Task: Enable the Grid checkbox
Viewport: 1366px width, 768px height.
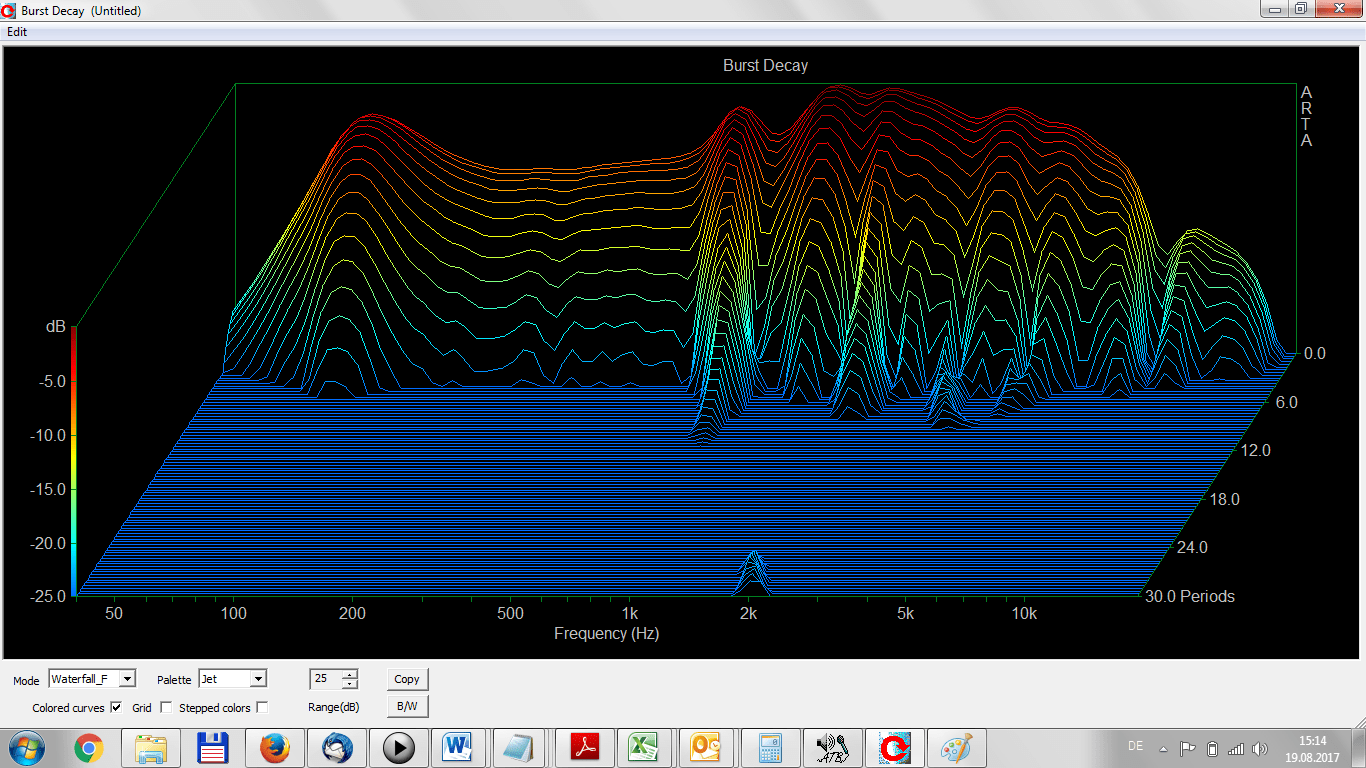Action: coord(166,707)
